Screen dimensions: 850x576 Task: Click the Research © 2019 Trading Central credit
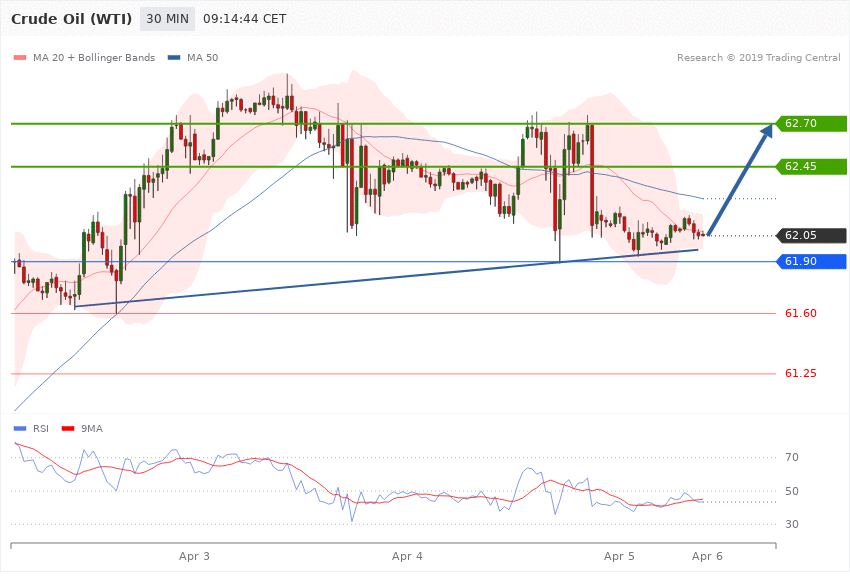(x=758, y=58)
